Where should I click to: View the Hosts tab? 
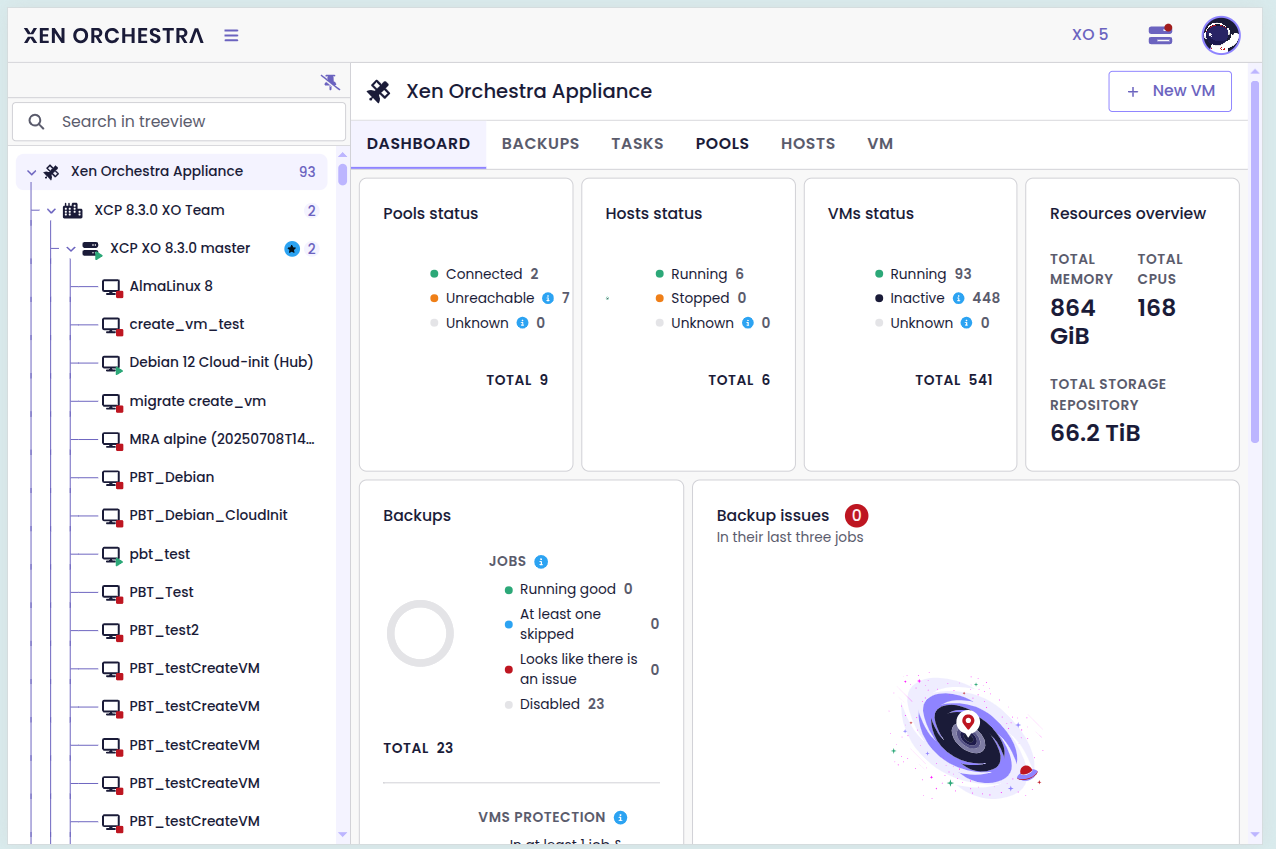coord(808,144)
